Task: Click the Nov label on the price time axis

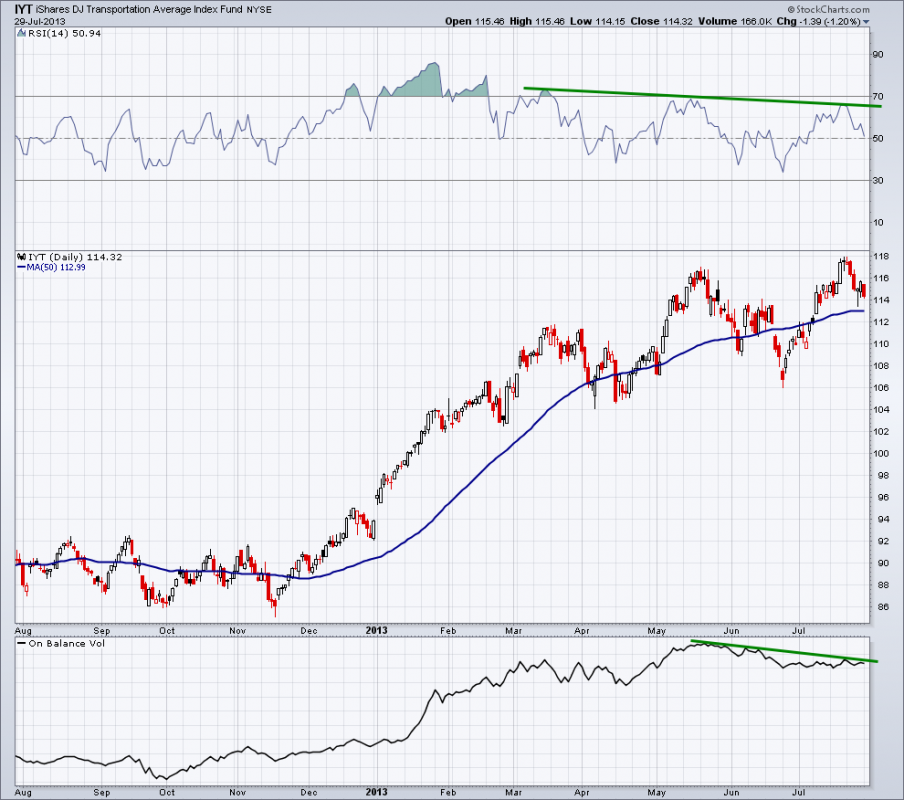Action: click(238, 631)
